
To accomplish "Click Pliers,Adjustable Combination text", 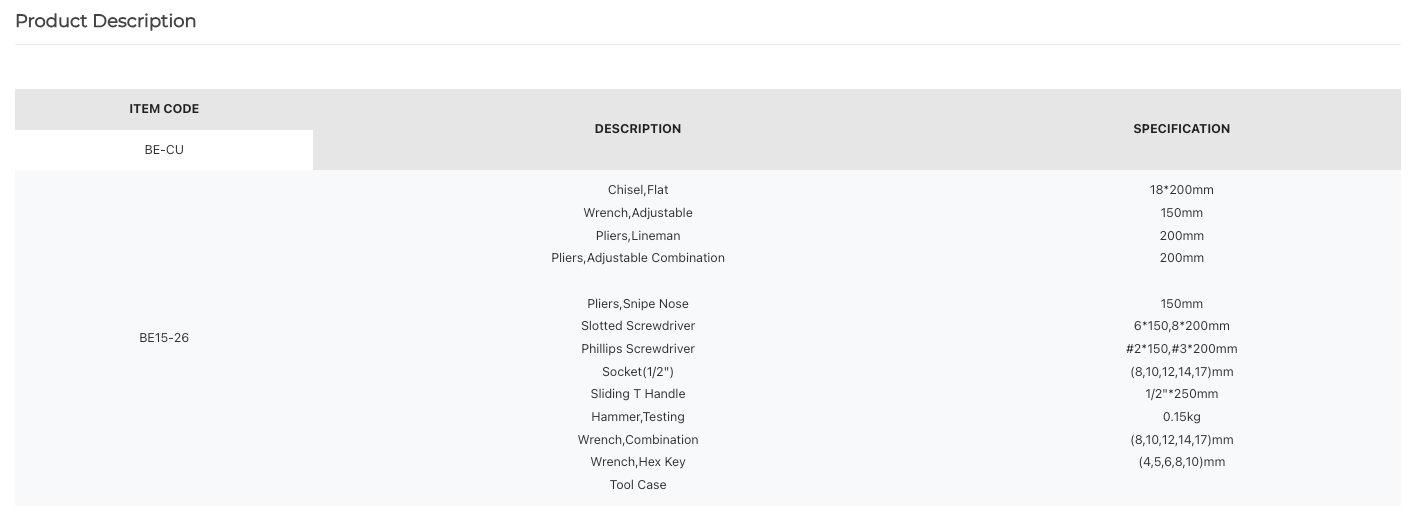I will point(638,258).
